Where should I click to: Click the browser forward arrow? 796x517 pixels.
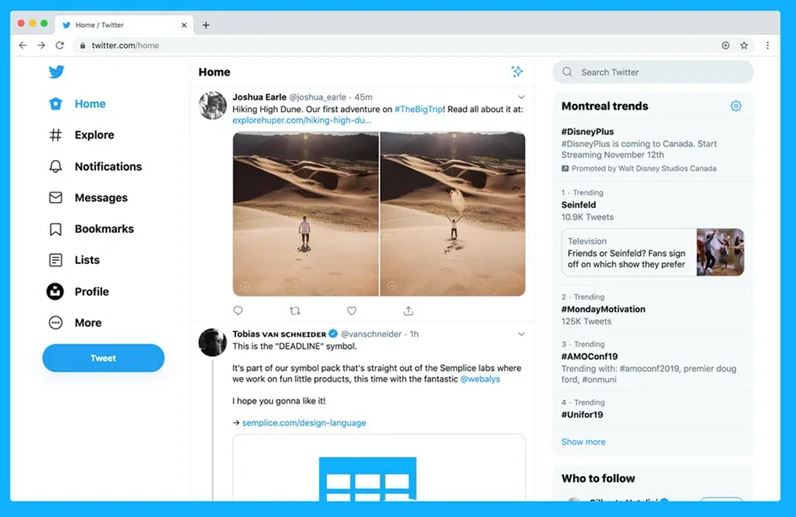point(41,45)
